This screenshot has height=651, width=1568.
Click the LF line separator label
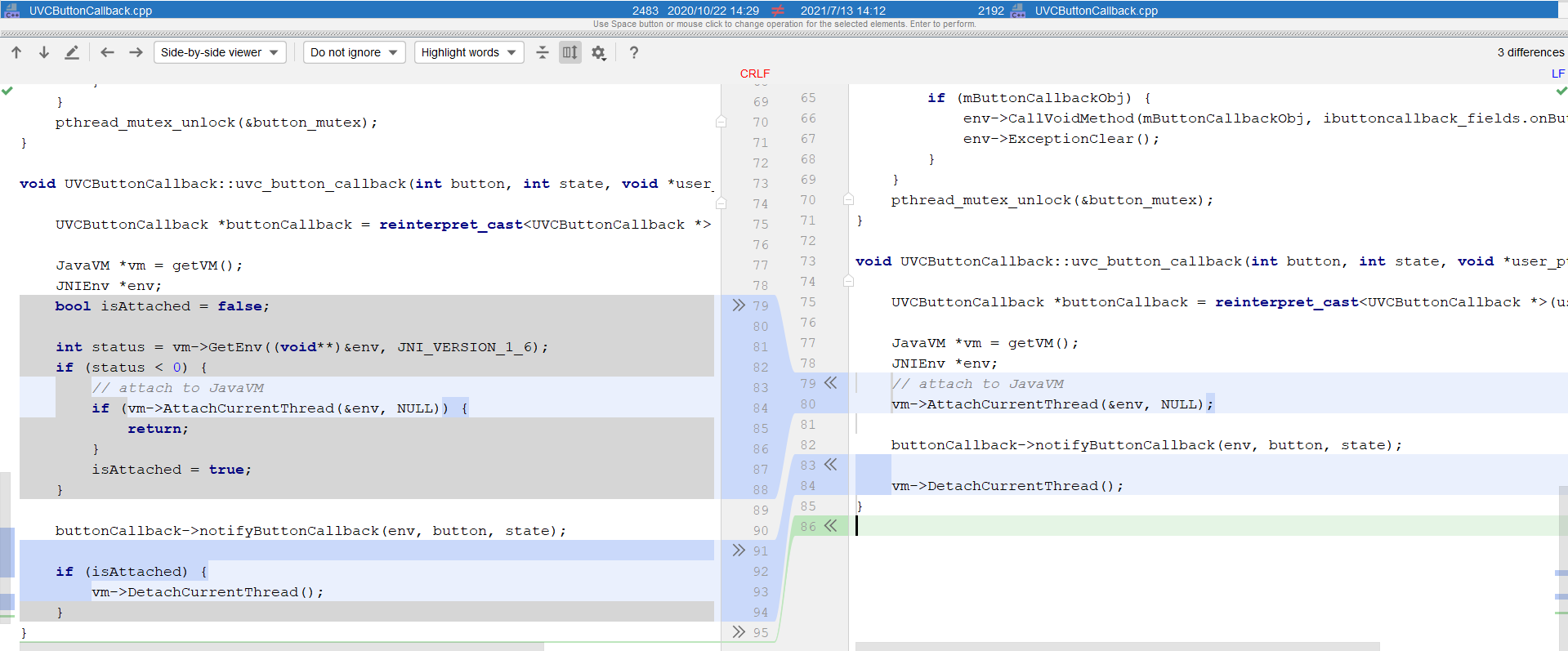point(1557,74)
